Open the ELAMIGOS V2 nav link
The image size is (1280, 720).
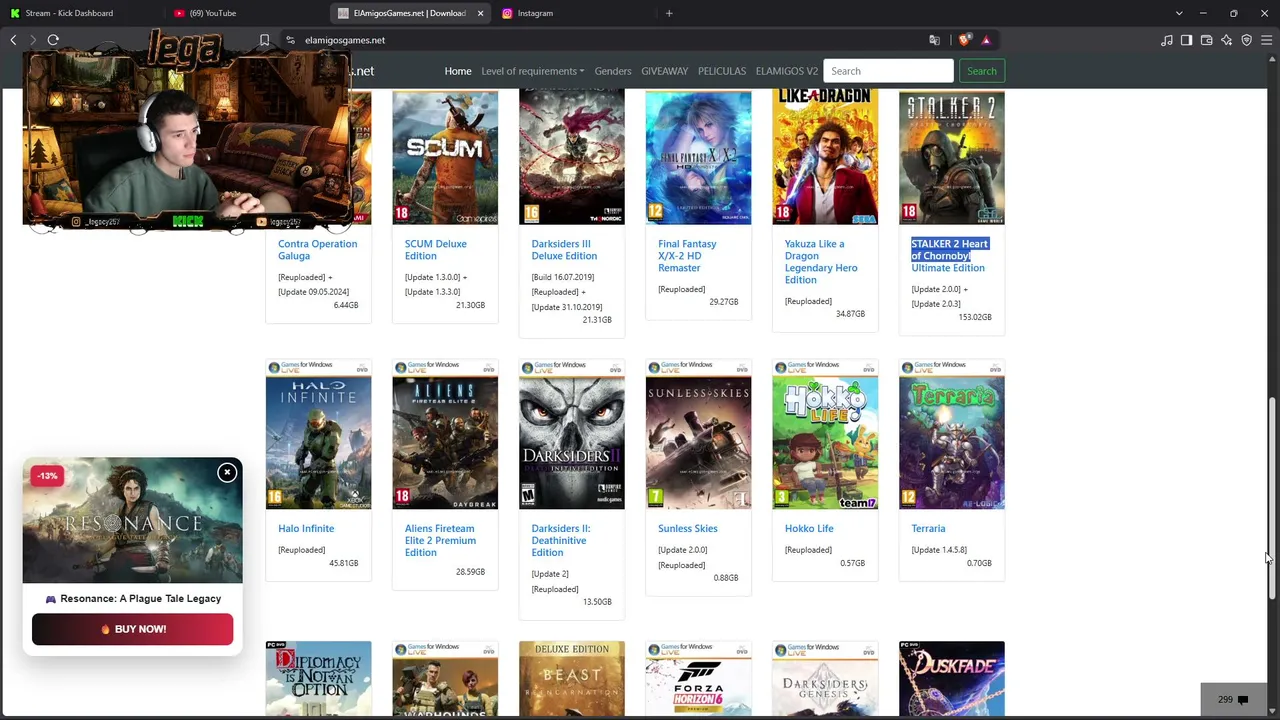[787, 71]
